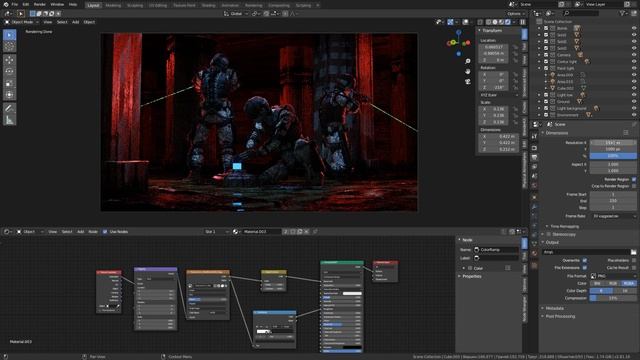Click the Options button in viewport header
Screen dimensions: 640x360
point(516,13)
